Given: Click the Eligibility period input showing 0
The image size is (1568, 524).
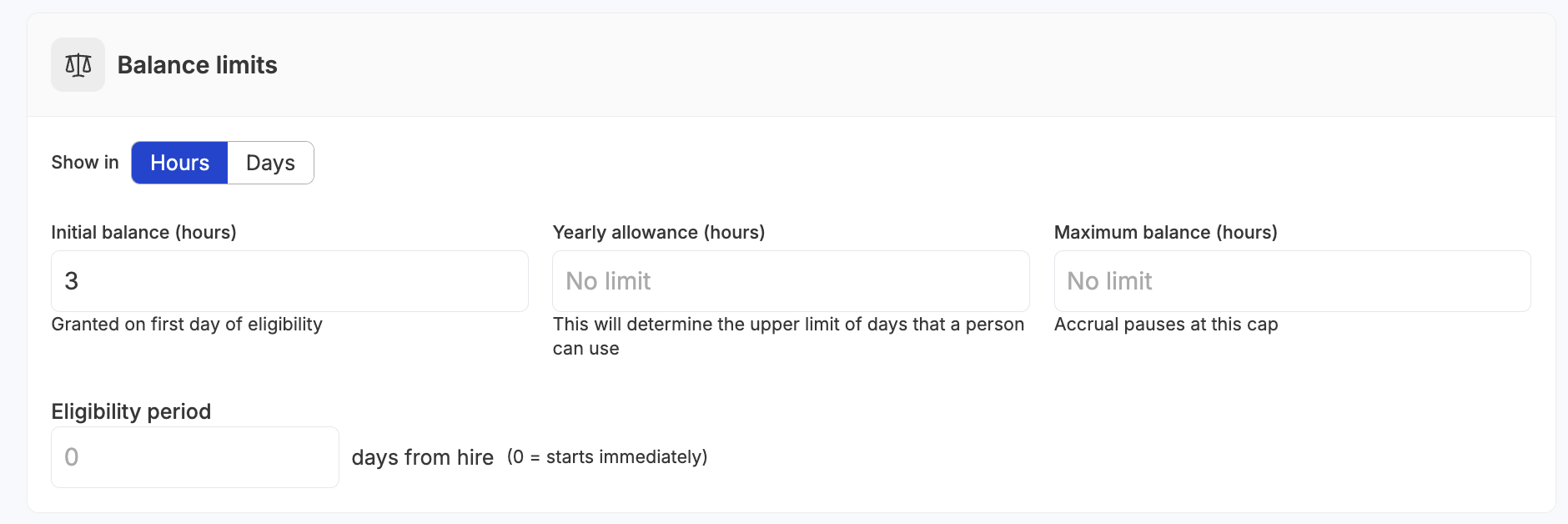Looking at the screenshot, I should 194,456.
